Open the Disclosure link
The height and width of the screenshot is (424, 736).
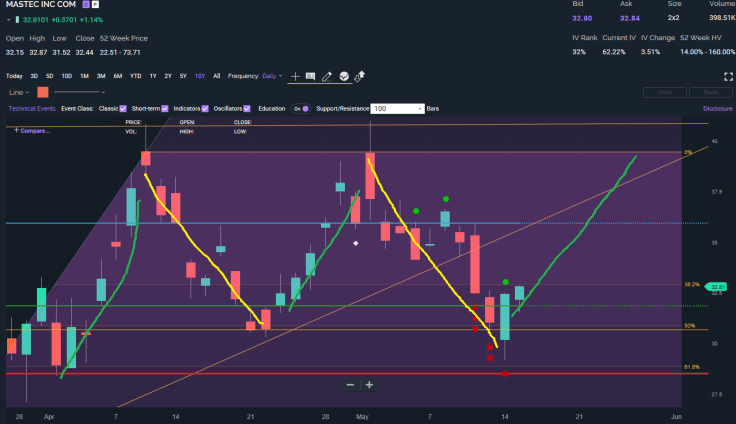pos(717,108)
